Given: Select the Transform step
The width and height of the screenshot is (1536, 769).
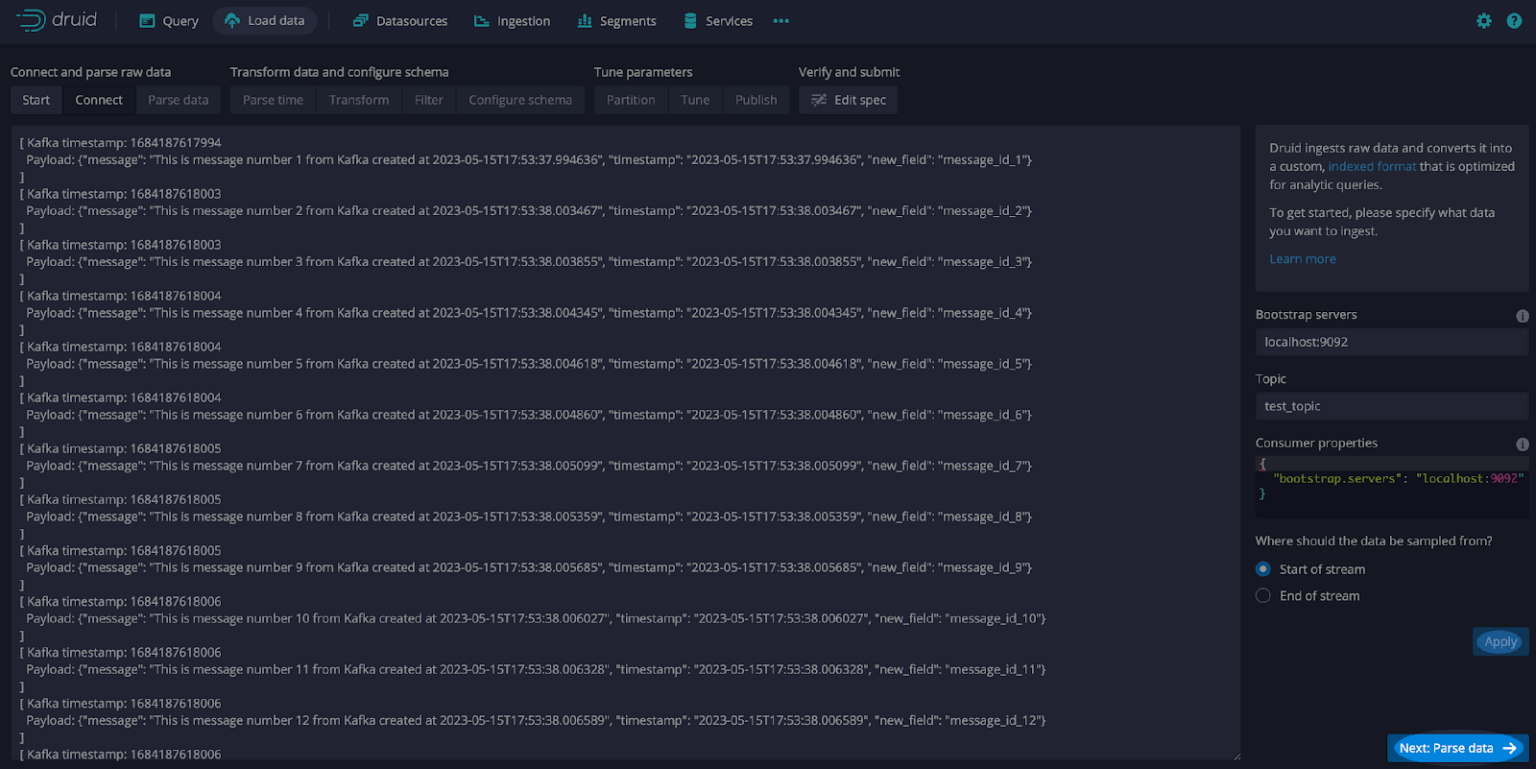Looking at the screenshot, I should click(359, 100).
